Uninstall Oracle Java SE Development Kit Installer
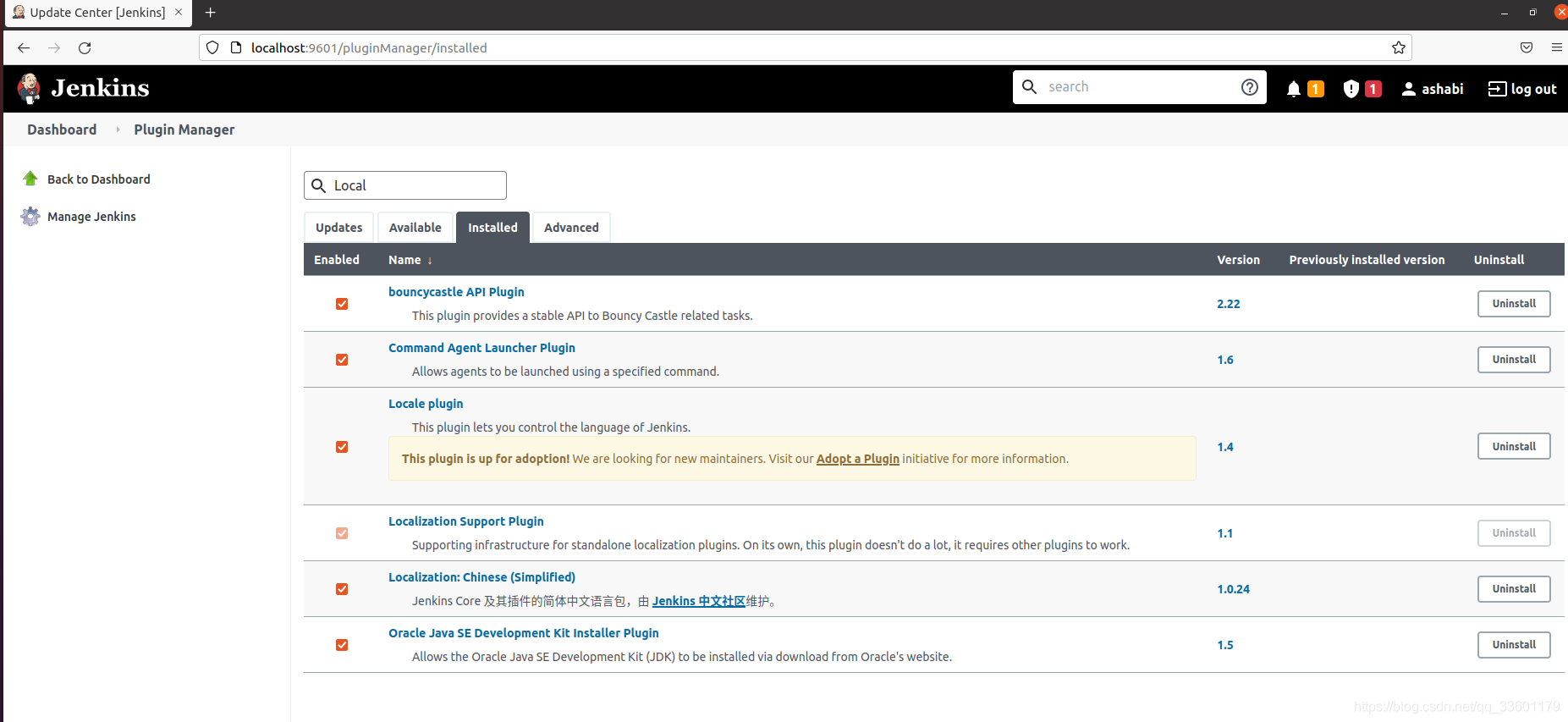The height and width of the screenshot is (722, 1568). 1514,645
